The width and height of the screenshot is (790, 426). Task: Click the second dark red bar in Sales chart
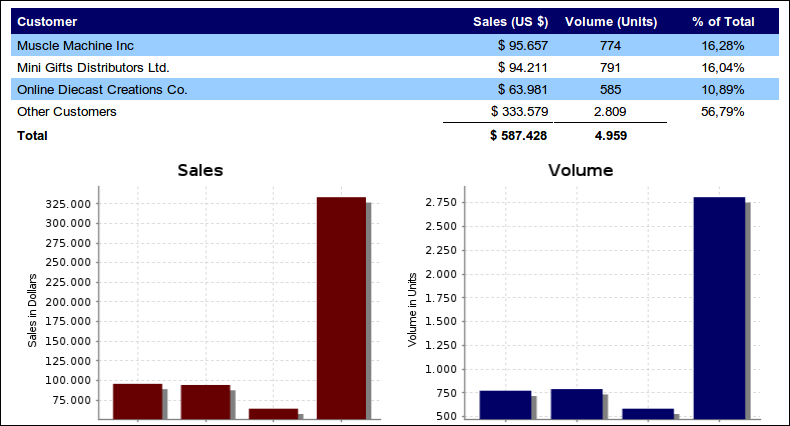coord(206,402)
